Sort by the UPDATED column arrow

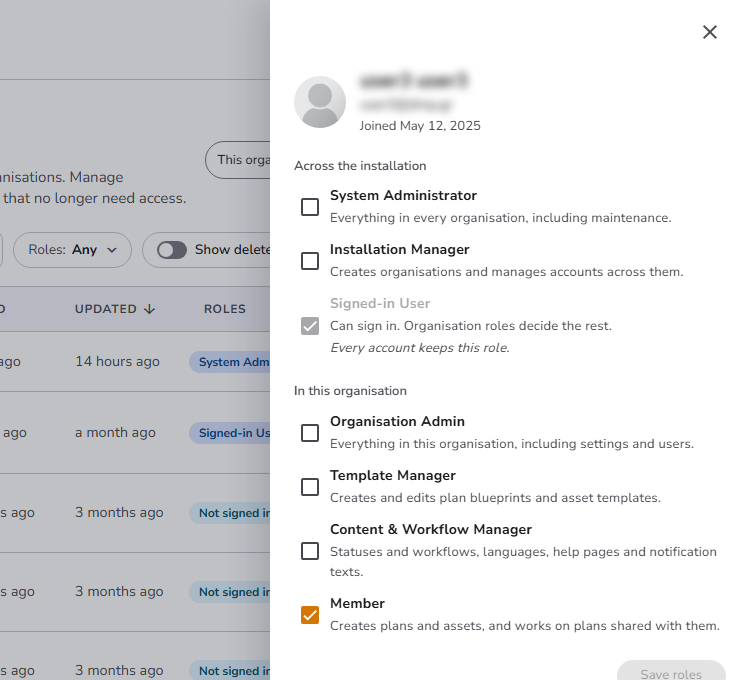(149, 309)
